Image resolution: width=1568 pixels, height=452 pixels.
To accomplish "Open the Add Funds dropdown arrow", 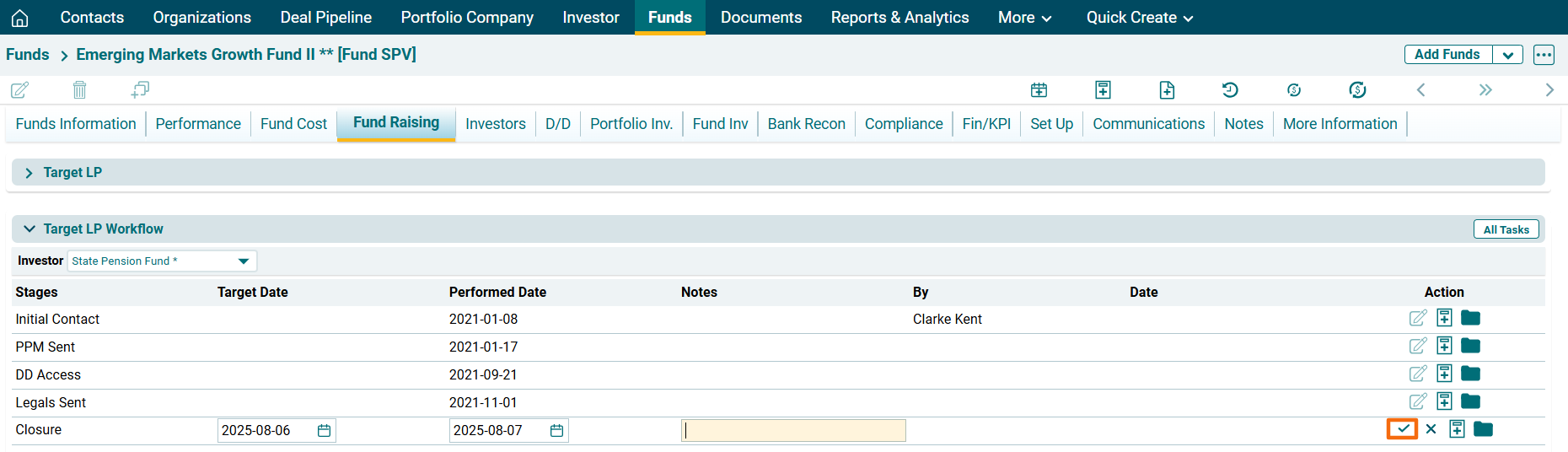I will point(1507,55).
